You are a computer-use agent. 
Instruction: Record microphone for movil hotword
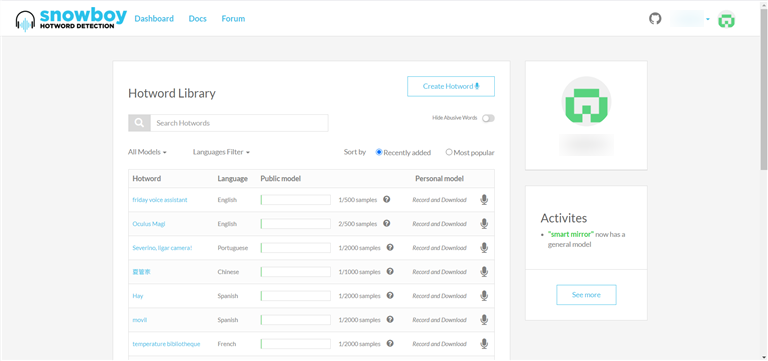[484, 320]
